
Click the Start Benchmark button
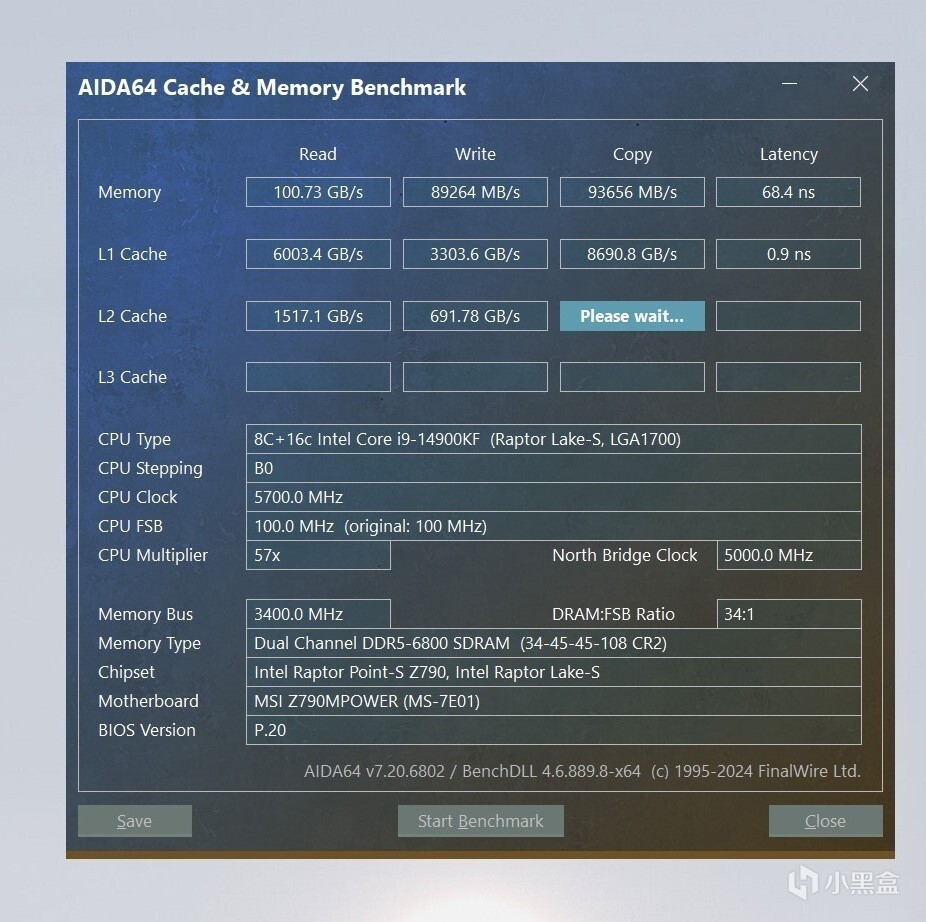pos(481,820)
